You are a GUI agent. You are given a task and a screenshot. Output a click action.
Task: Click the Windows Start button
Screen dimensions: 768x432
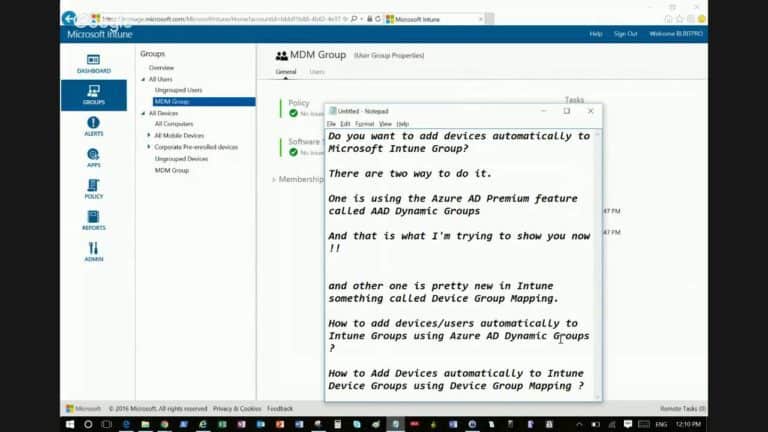pos(69,423)
